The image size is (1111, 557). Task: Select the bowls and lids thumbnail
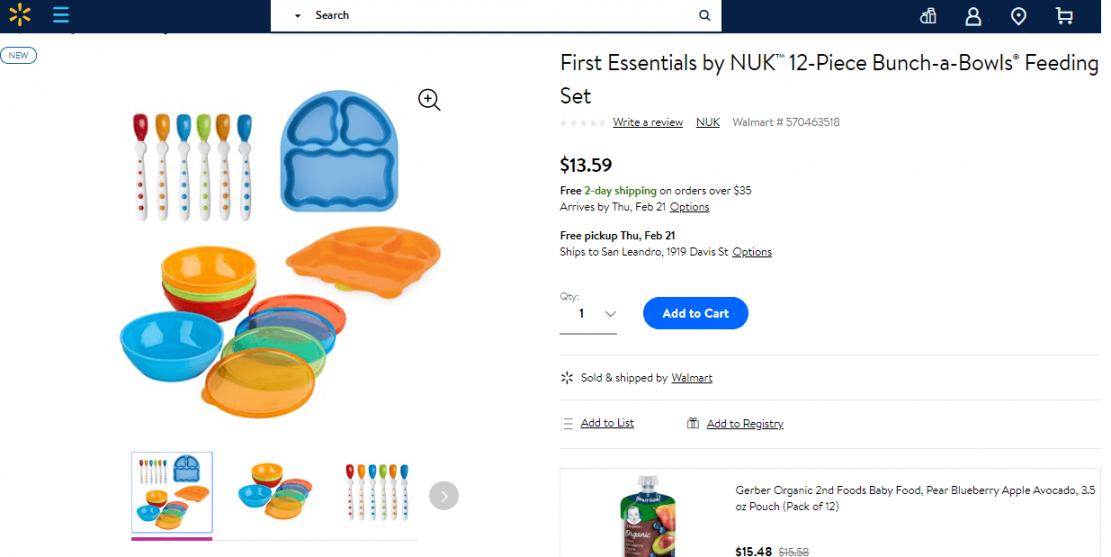(x=274, y=491)
